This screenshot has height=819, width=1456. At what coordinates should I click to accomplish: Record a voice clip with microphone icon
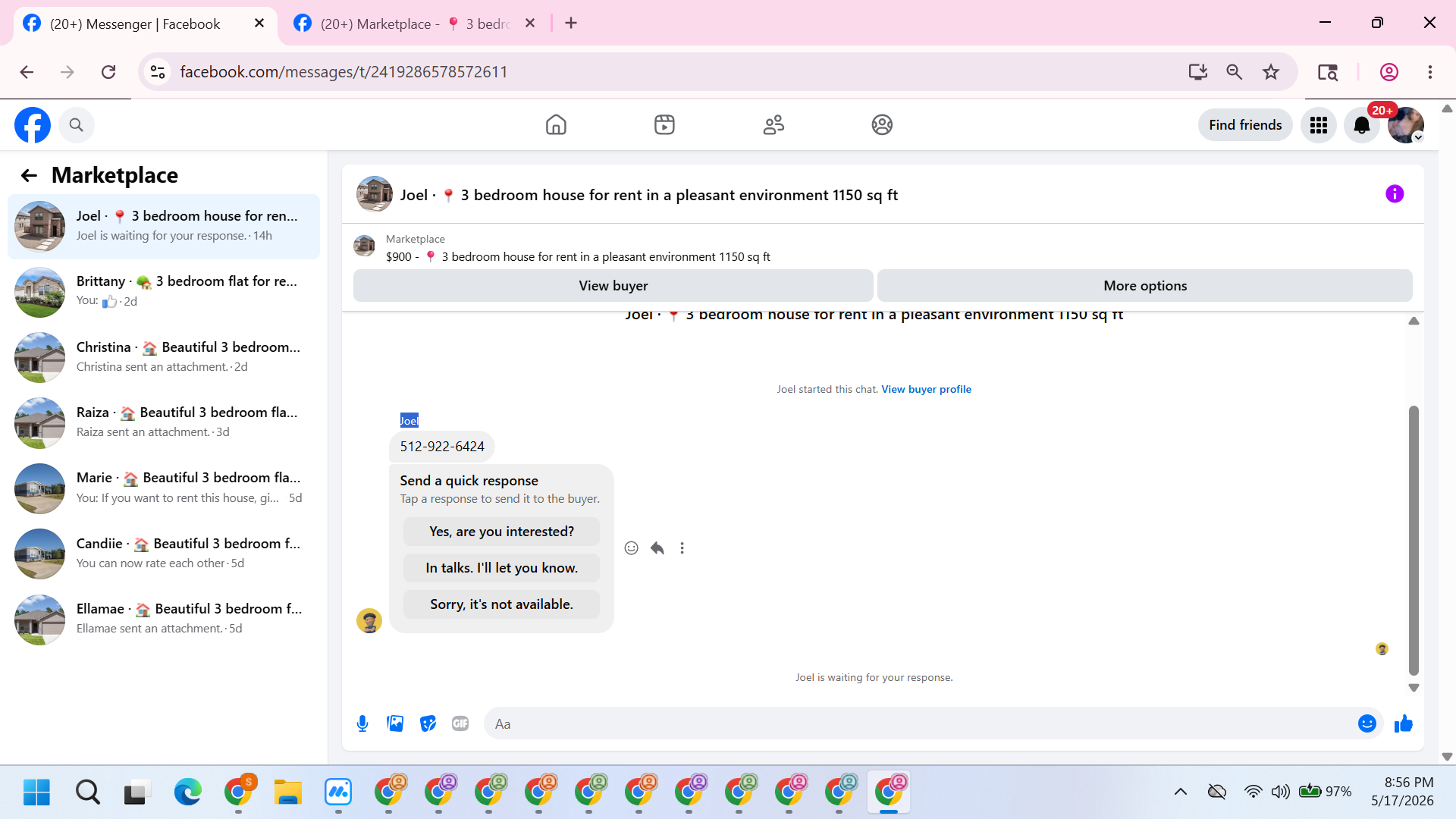(362, 724)
